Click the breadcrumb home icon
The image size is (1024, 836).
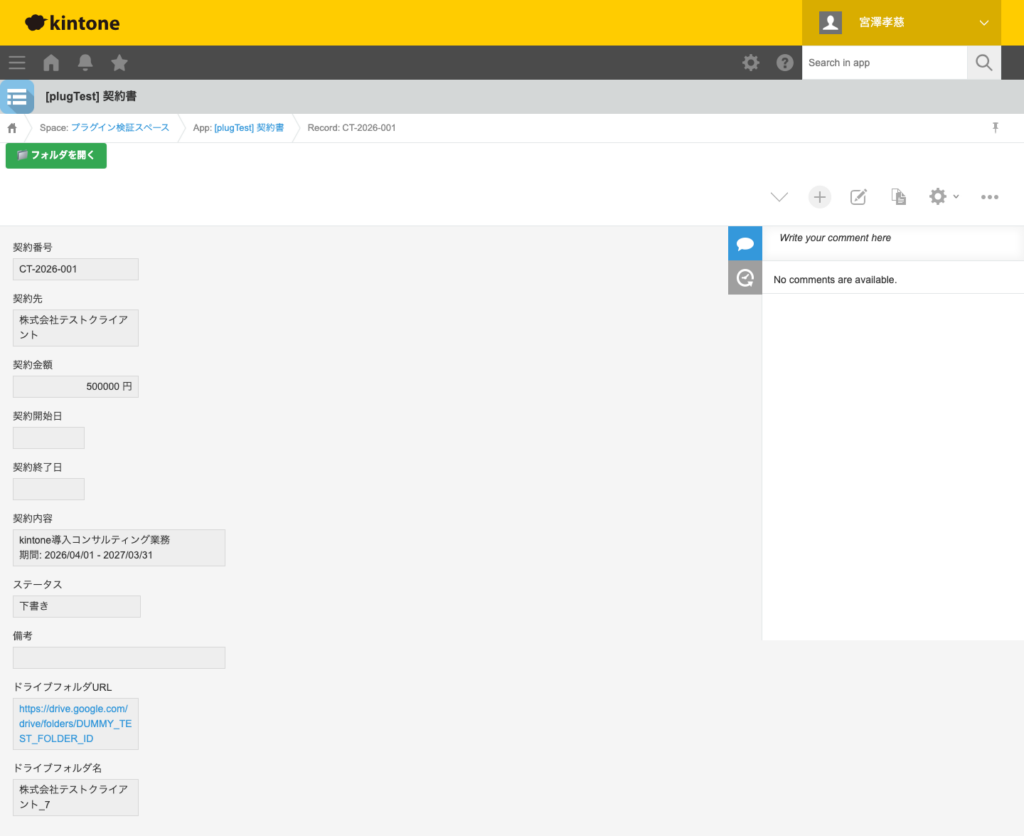[x=11, y=128]
